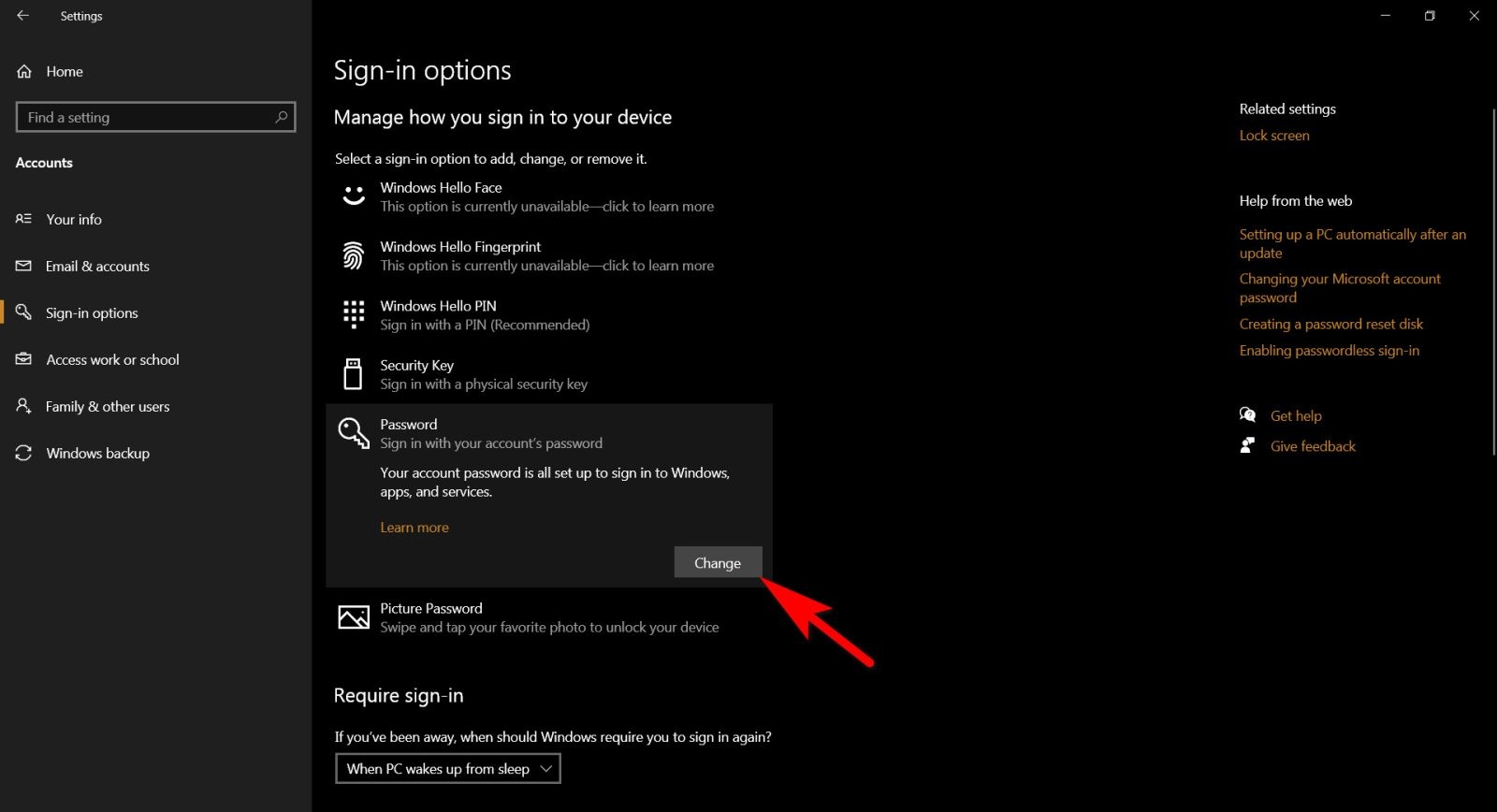Click the Windows Hello Face smiley icon

point(354,196)
